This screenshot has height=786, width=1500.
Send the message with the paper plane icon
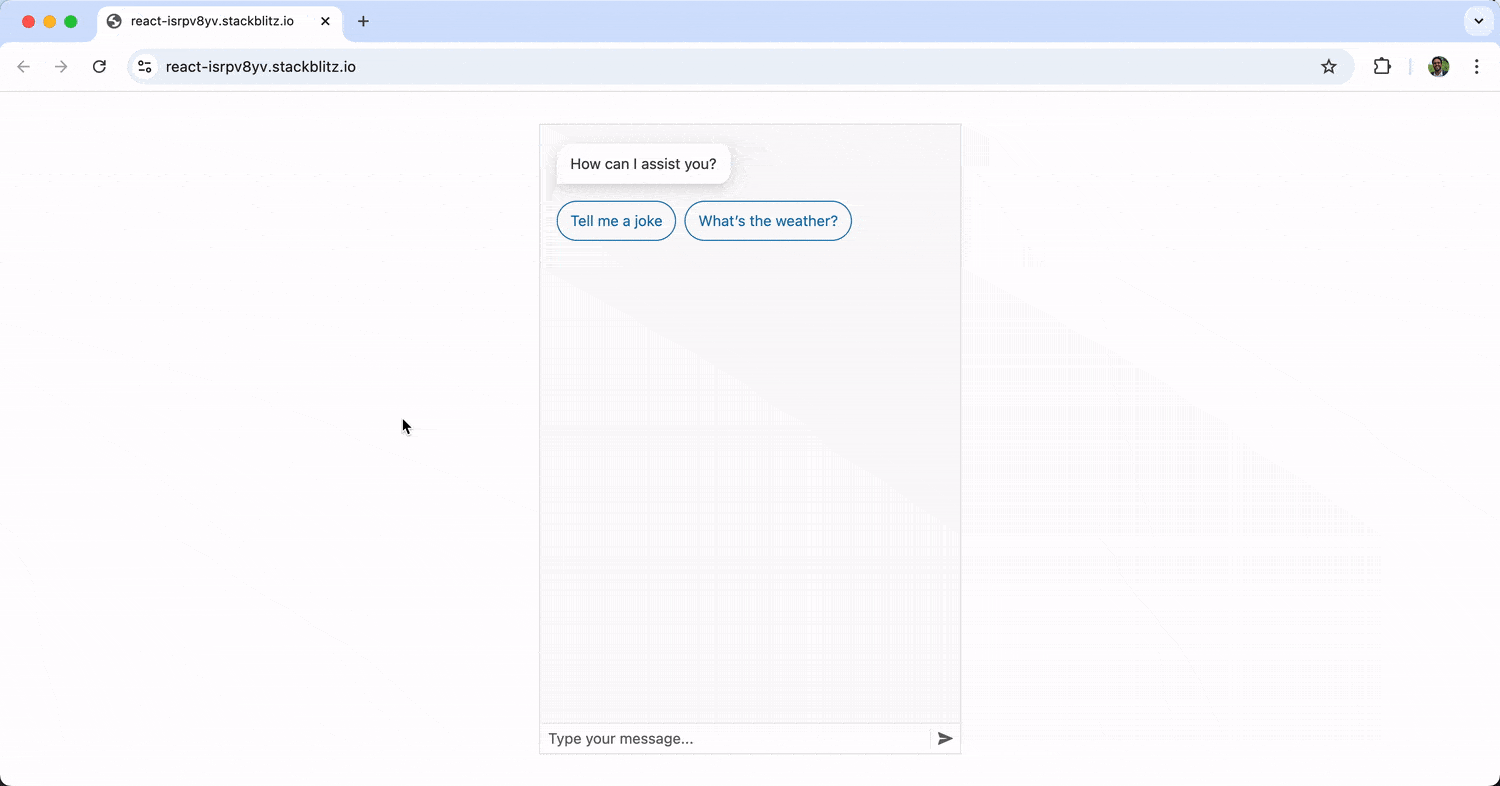pos(945,739)
